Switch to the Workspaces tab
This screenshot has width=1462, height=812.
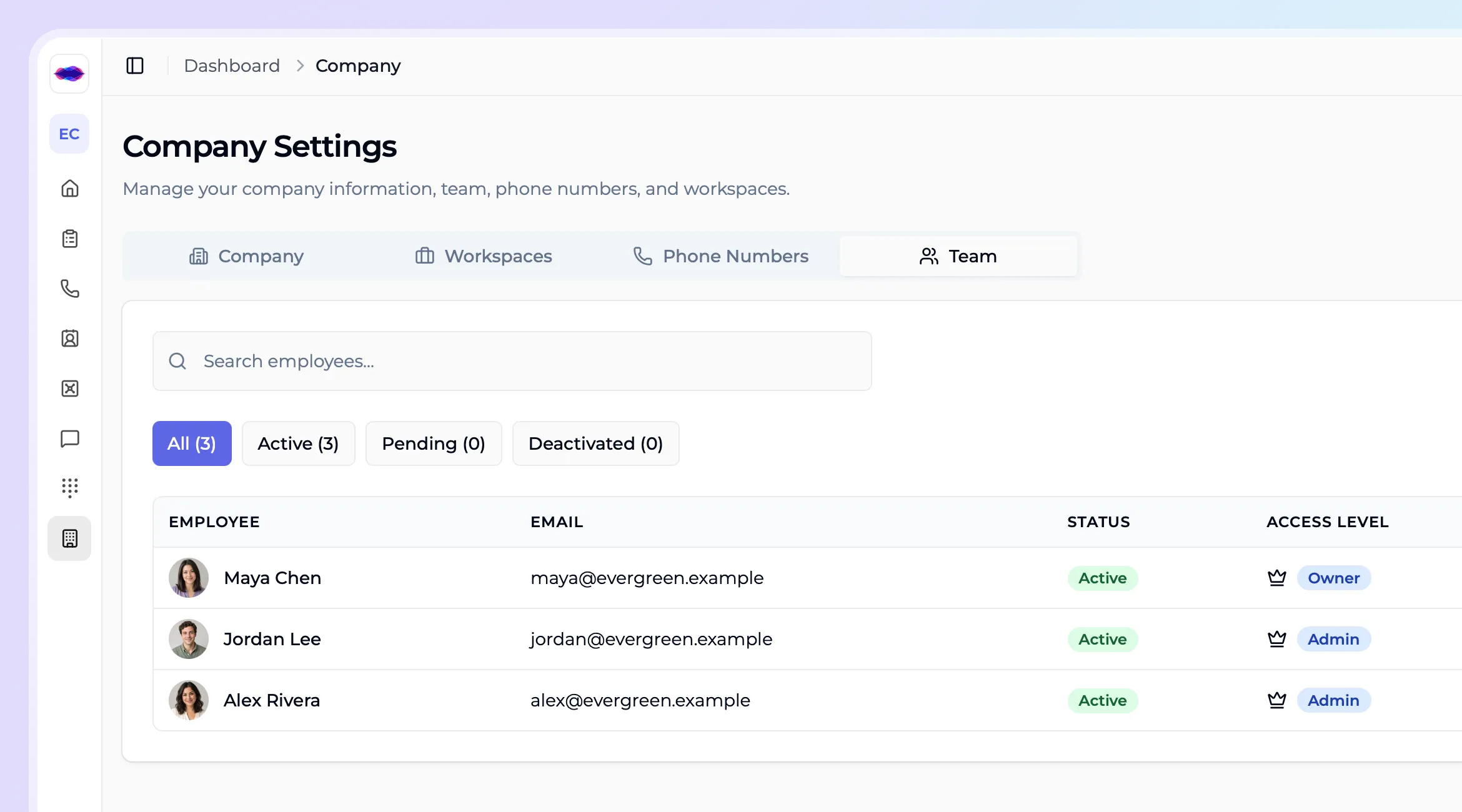tap(484, 256)
